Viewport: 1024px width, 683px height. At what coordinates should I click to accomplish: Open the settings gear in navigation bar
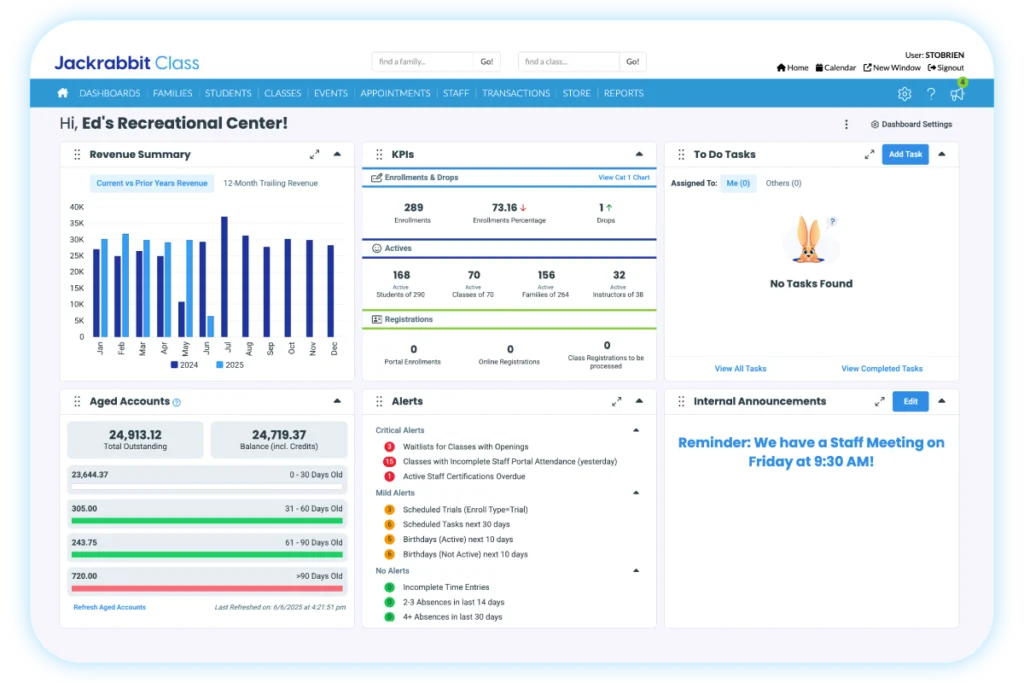click(904, 94)
